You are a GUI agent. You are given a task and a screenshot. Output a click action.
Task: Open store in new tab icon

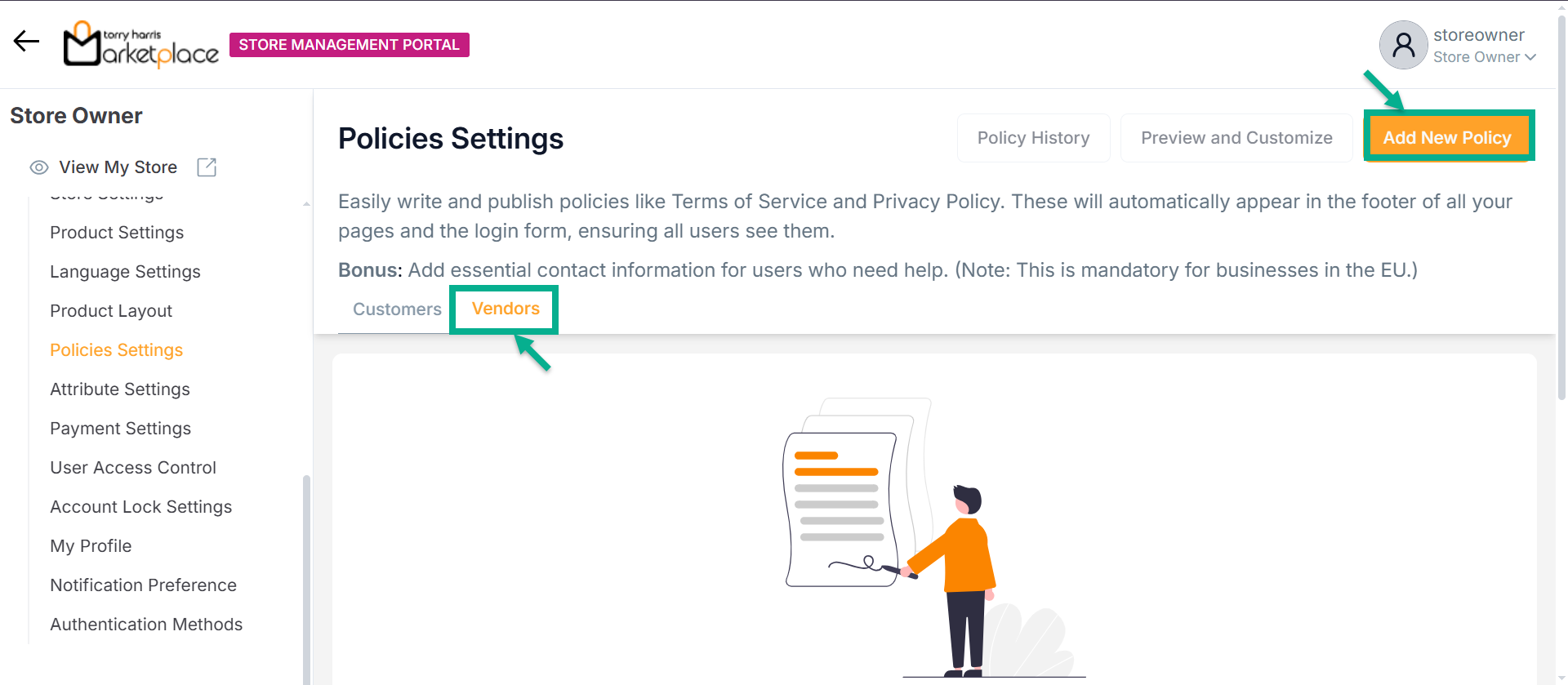(207, 167)
